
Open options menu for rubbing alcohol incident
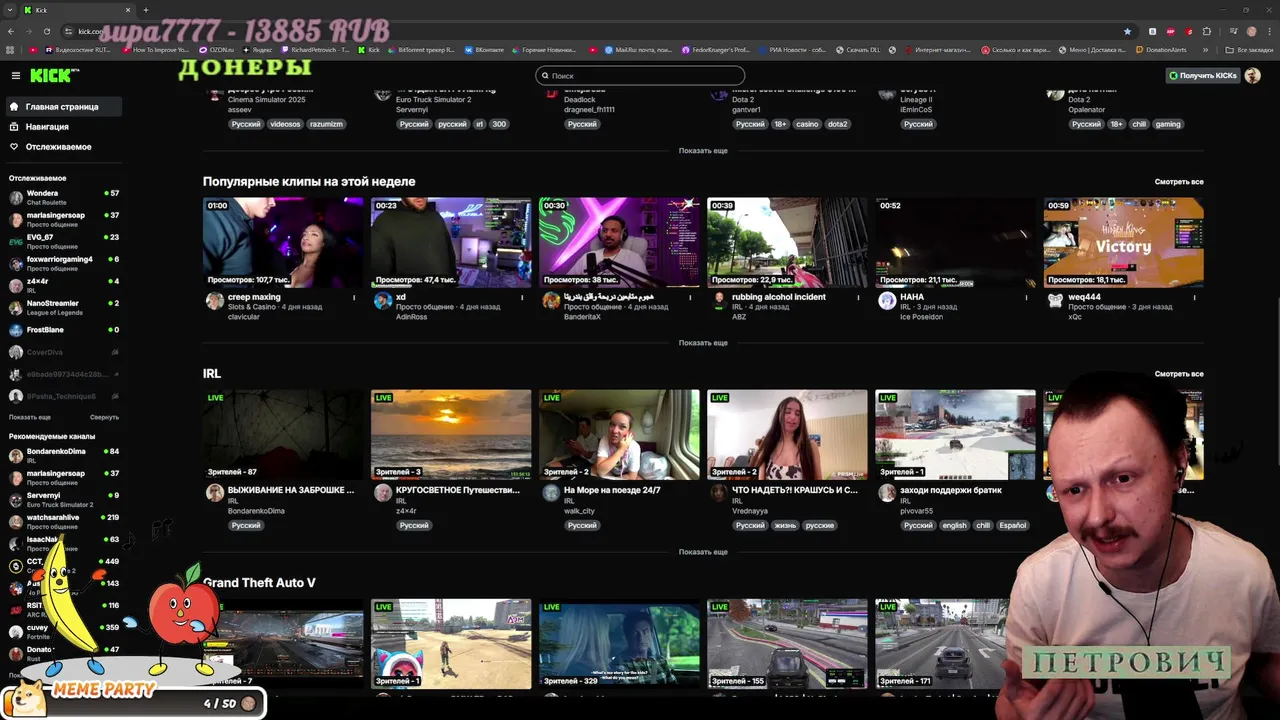pyautogui.click(x=858, y=297)
